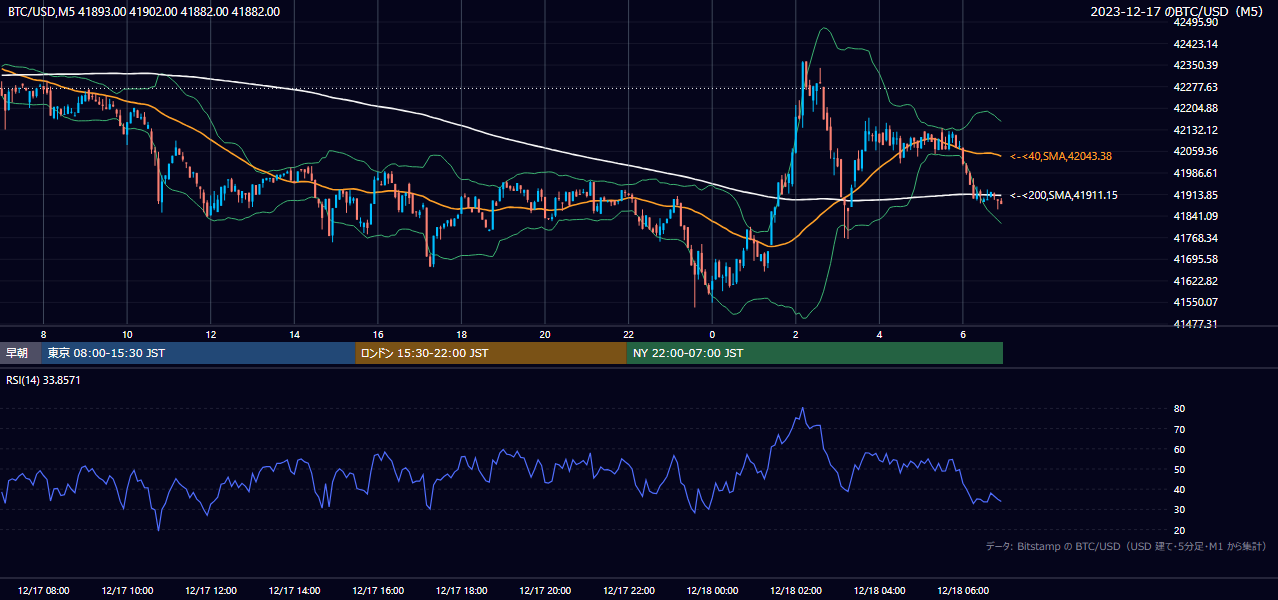Click price axis label 42350.39
The width and height of the screenshot is (1278, 600).
pyautogui.click(x=1195, y=65)
